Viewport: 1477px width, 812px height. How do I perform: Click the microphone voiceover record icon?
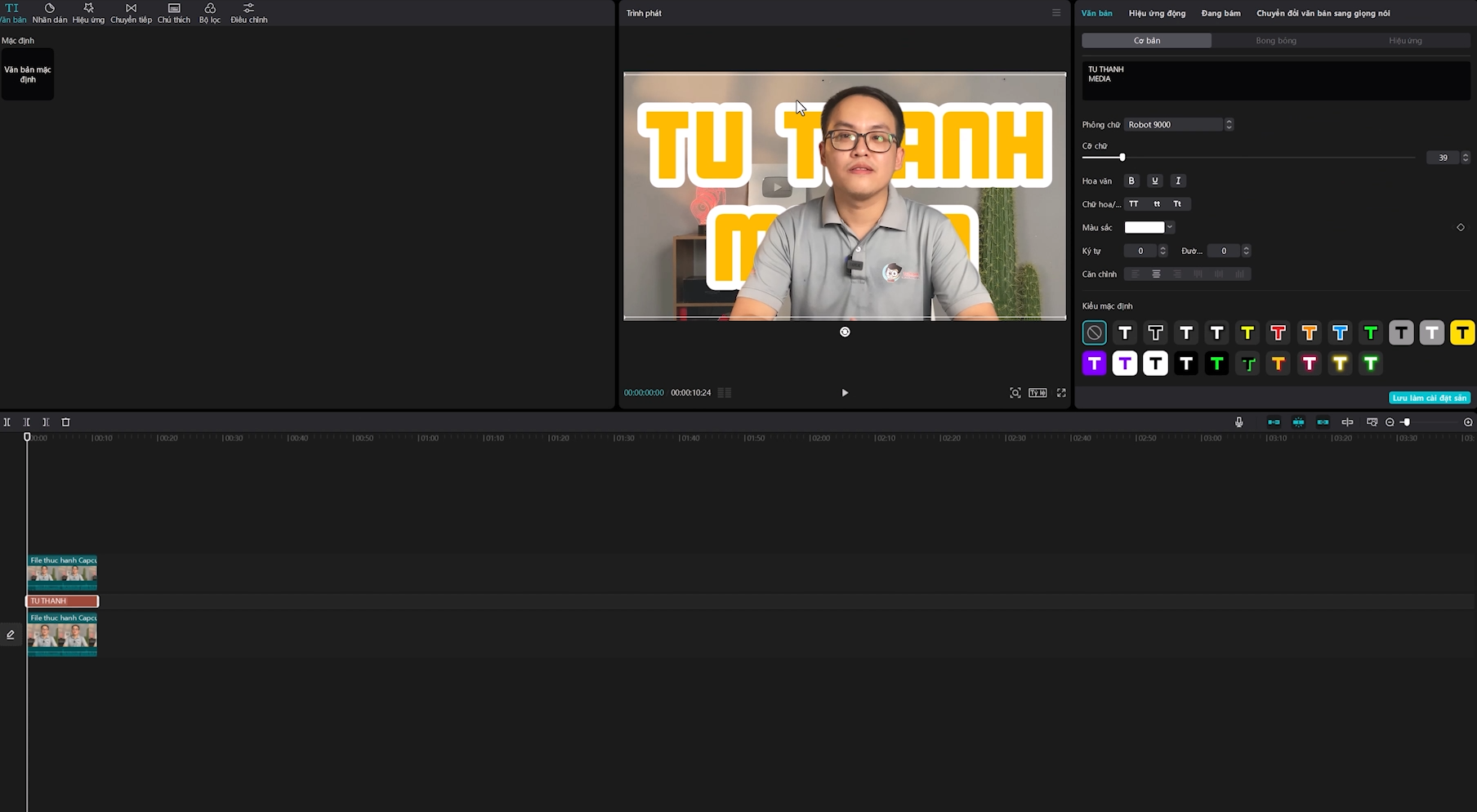coord(1238,422)
